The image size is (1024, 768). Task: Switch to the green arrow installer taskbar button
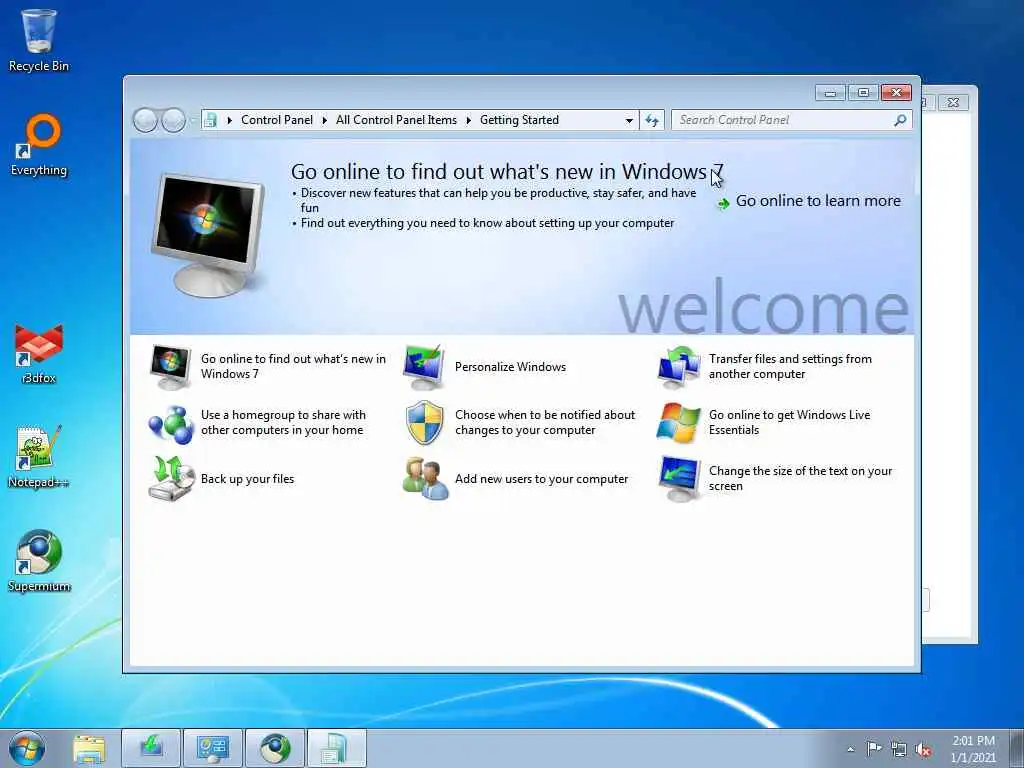151,748
